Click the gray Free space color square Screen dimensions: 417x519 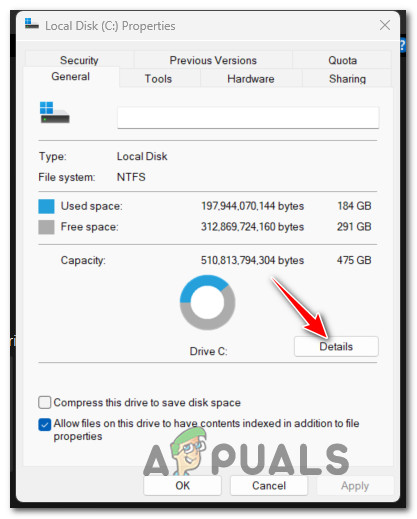(x=46, y=227)
